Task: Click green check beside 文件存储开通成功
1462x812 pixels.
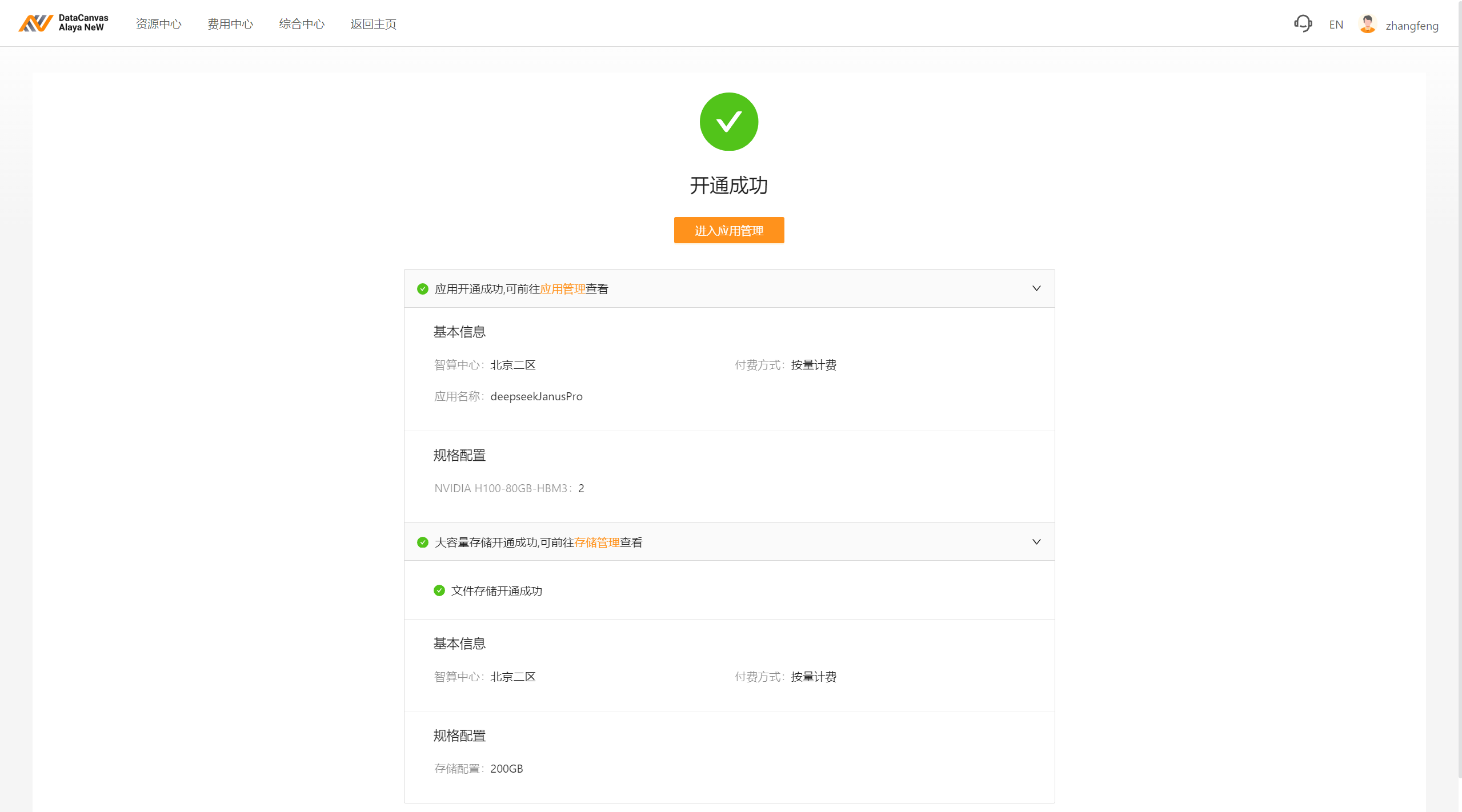Action: [439, 590]
